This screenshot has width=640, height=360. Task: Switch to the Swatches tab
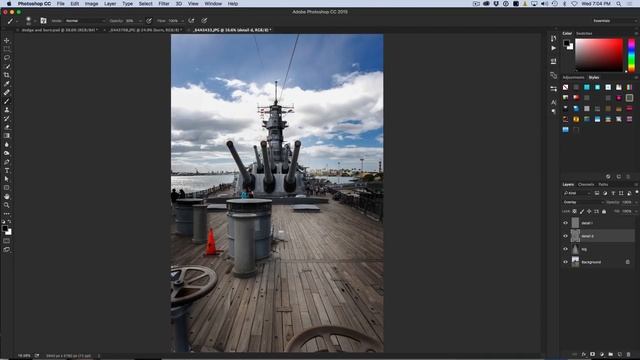tap(584, 33)
